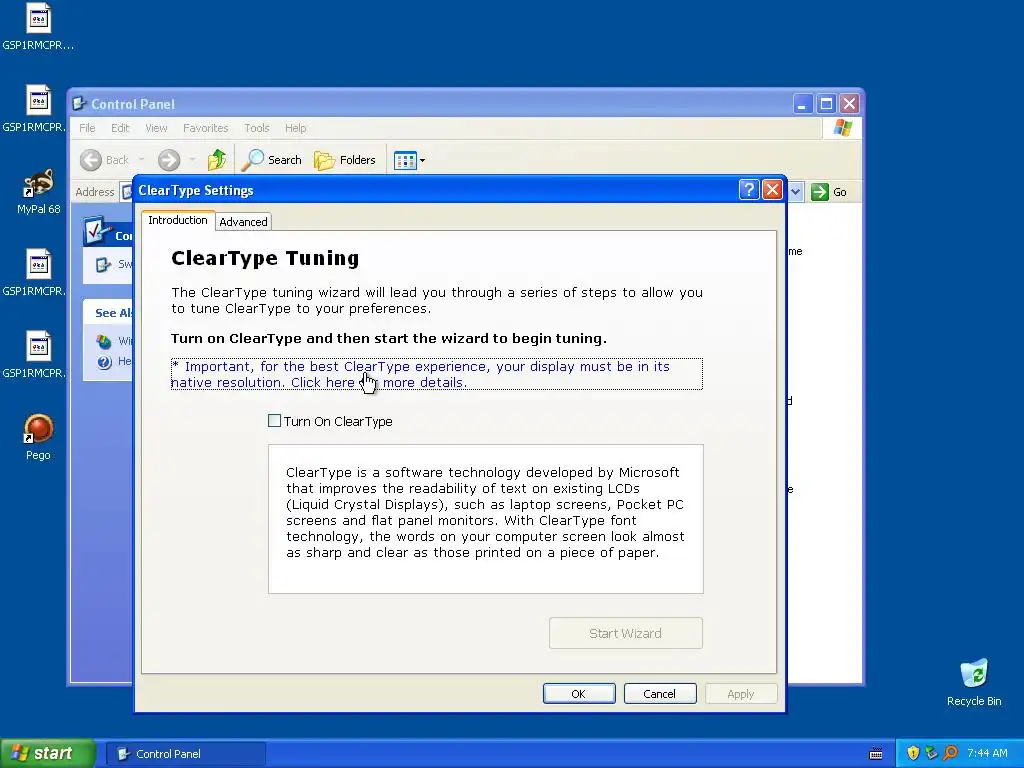Open the View menu in Control Panel

156,128
